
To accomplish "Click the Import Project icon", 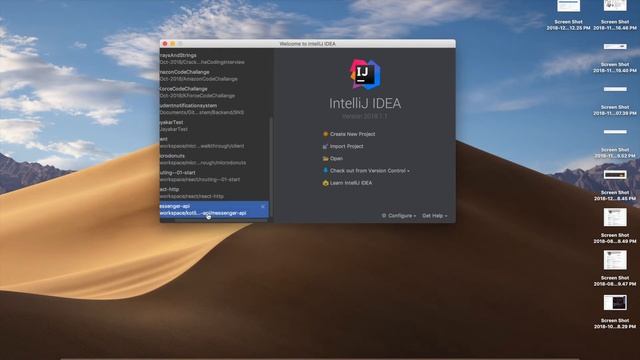I will click(x=325, y=146).
